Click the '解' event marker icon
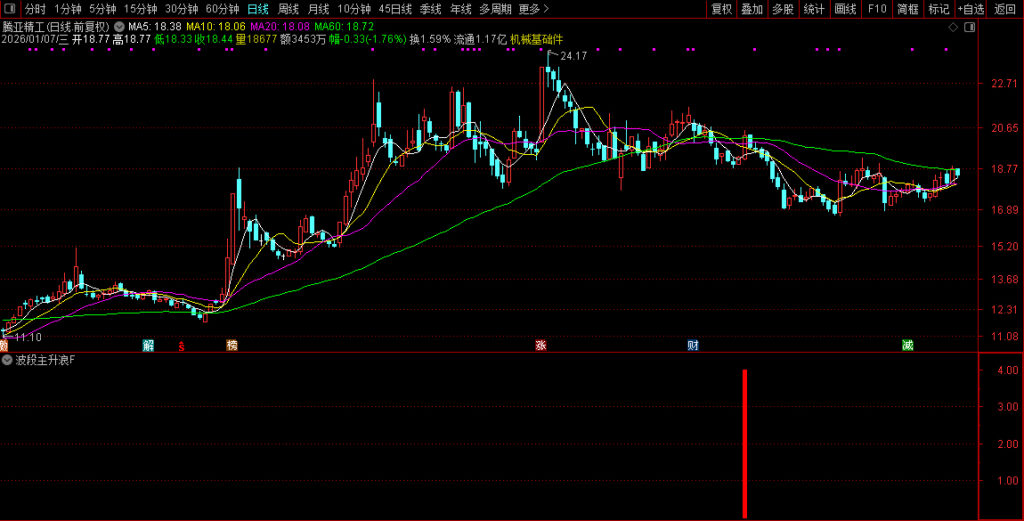The height and width of the screenshot is (521, 1024). coord(148,346)
